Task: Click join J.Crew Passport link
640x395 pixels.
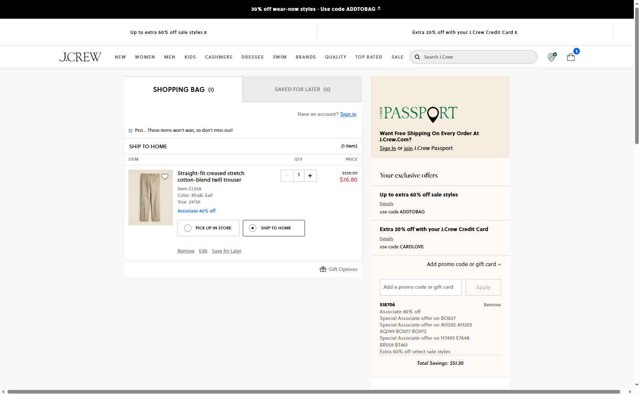Action: [408, 148]
